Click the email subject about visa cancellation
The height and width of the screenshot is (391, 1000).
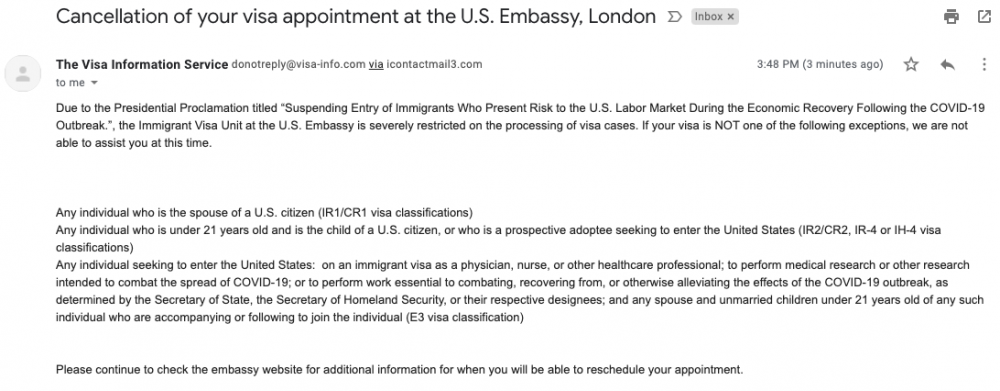[x=356, y=17]
